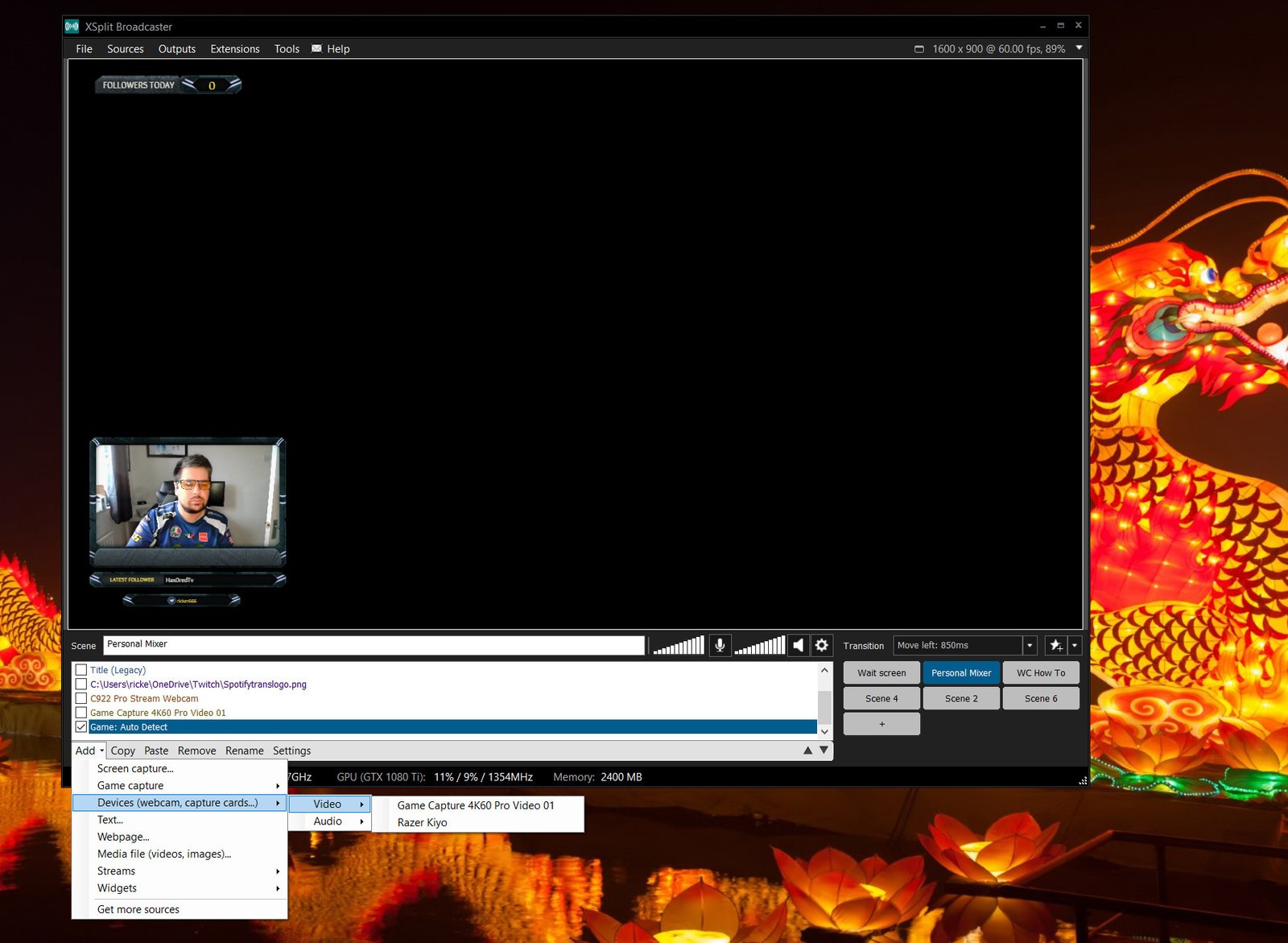Disable the Game: Auto Detect source checkbox

pyautogui.click(x=80, y=726)
